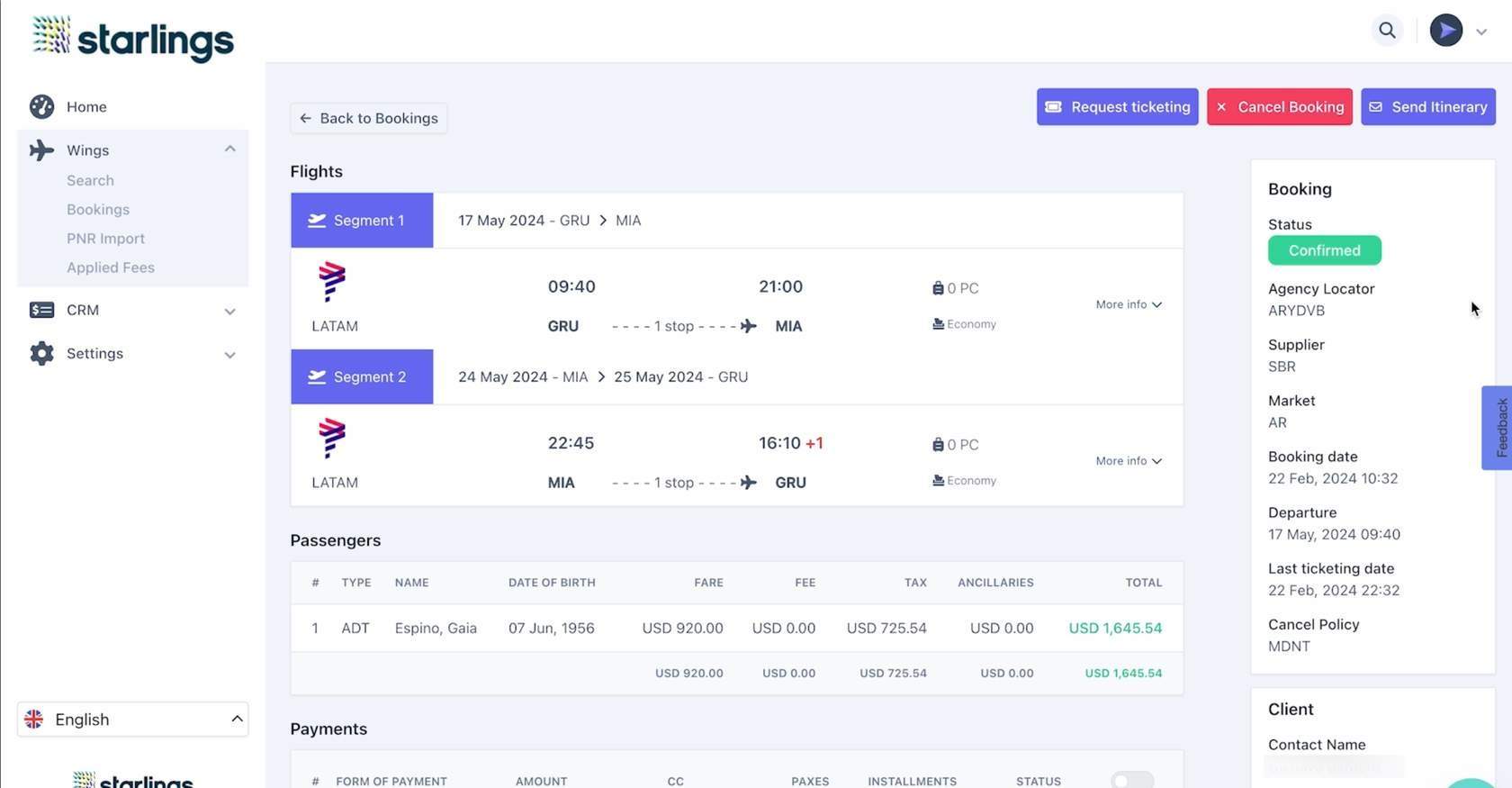Image resolution: width=1512 pixels, height=788 pixels.
Task: Click the search magnifier icon
Action: [x=1387, y=31]
